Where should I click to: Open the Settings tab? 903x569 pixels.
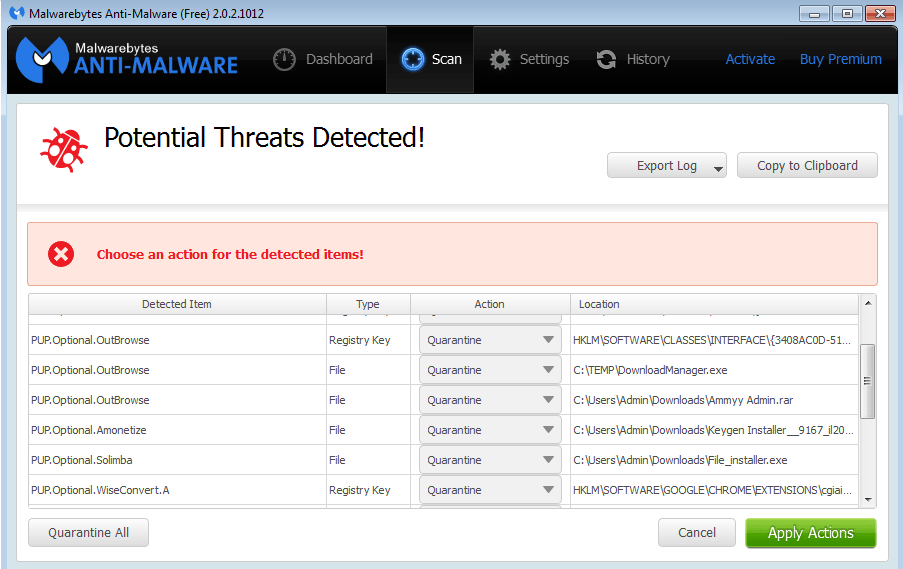[x=529, y=59]
